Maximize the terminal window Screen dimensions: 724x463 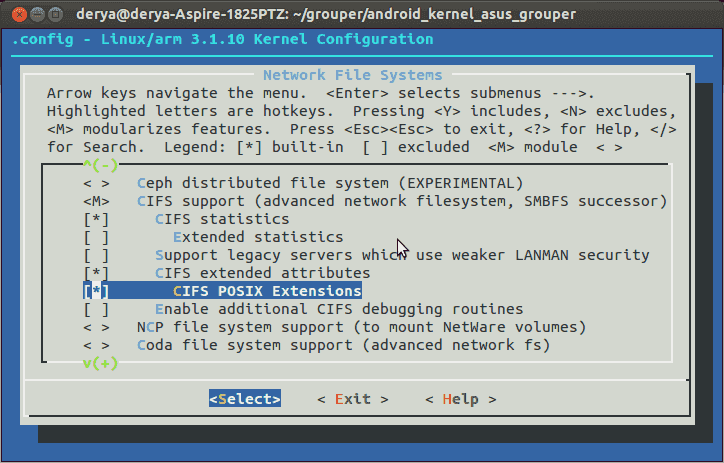[x=55, y=14]
